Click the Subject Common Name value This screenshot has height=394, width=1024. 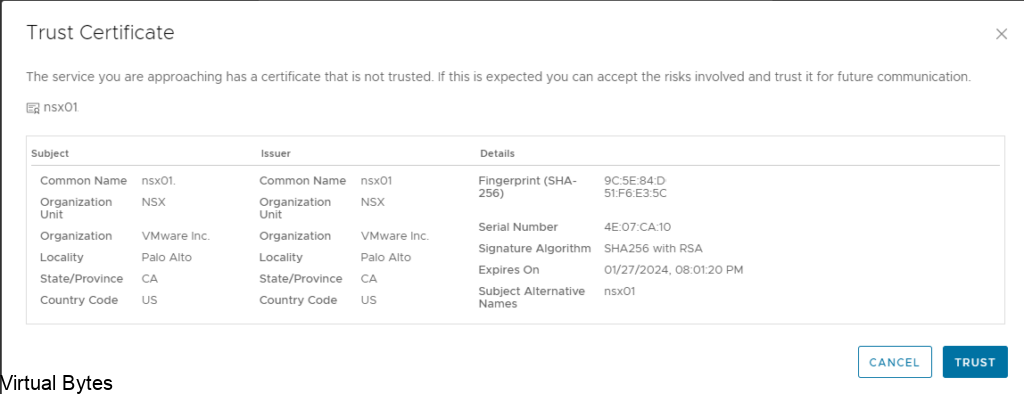(159, 181)
